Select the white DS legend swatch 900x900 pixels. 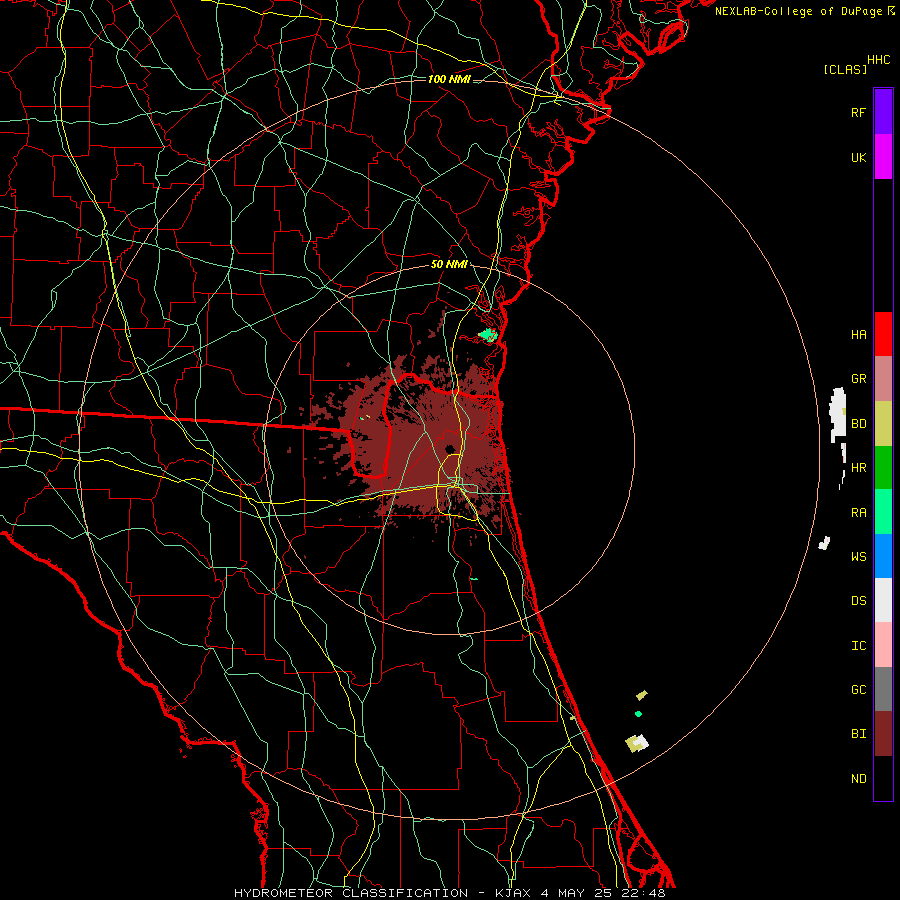883,600
